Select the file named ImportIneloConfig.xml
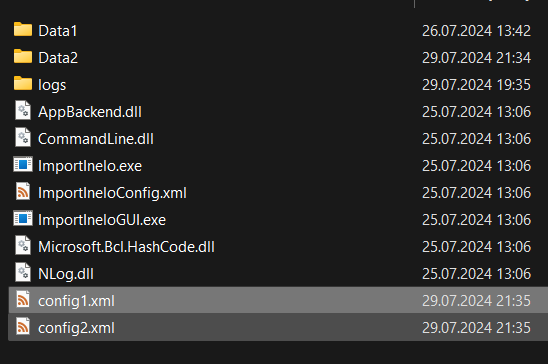 point(112,193)
